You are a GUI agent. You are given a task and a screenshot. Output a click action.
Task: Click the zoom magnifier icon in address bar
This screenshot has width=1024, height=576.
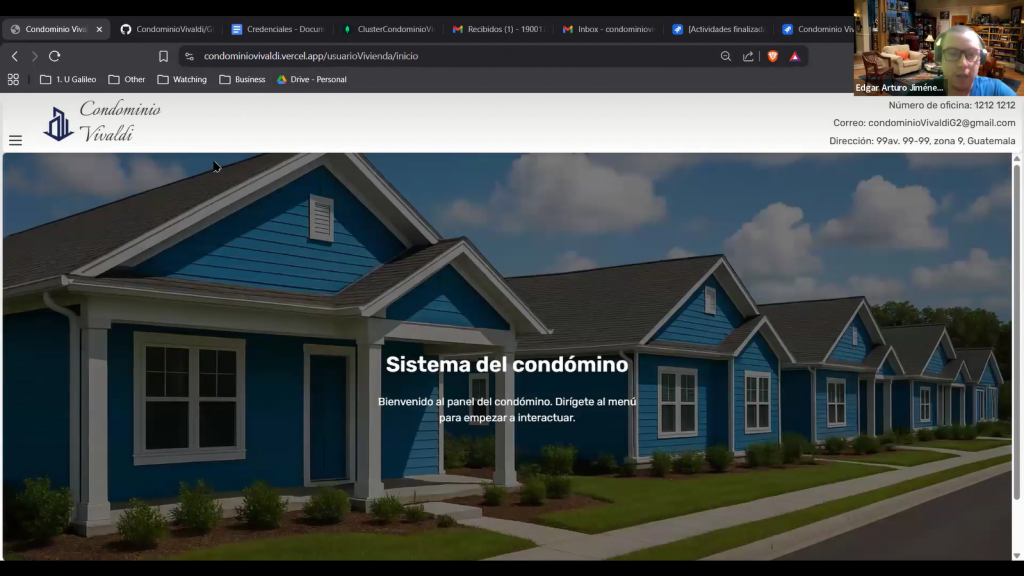pyautogui.click(x=726, y=57)
